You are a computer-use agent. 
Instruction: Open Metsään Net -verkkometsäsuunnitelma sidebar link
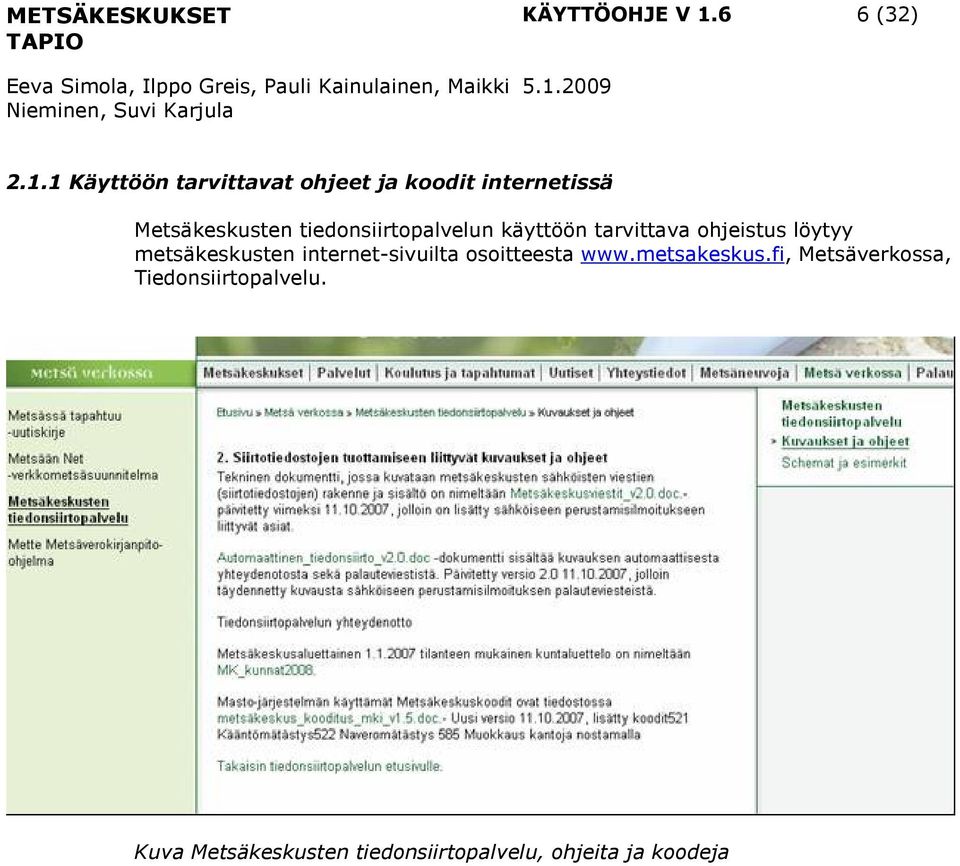pyautogui.click(x=83, y=467)
